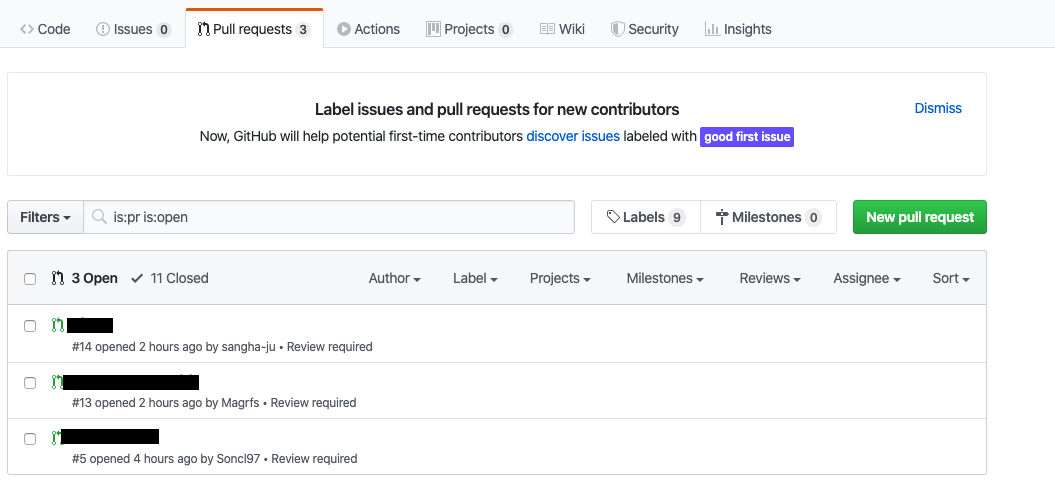Open the Wiki tab
1055x504 pixels.
coord(562,29)
